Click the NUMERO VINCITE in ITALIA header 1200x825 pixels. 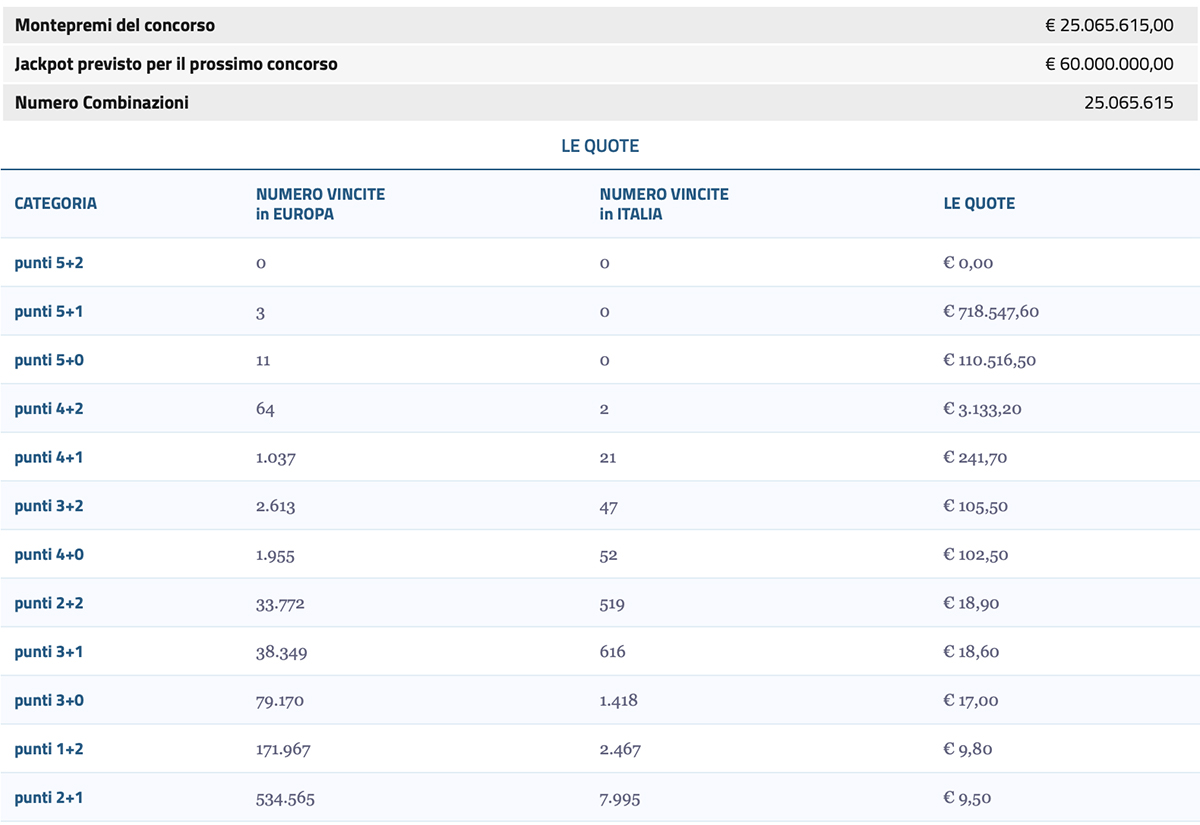(x=664, y=204)
